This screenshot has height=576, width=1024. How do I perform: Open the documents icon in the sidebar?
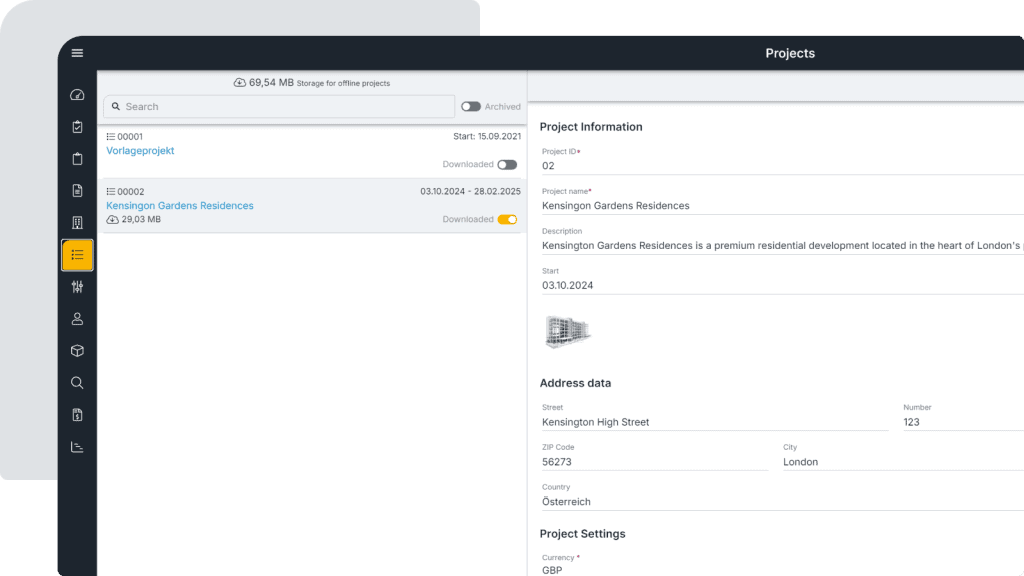(x=77, y=190)
